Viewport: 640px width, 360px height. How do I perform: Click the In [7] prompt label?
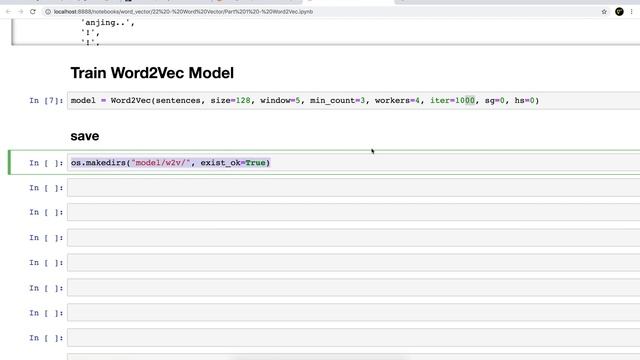point(46,100)
